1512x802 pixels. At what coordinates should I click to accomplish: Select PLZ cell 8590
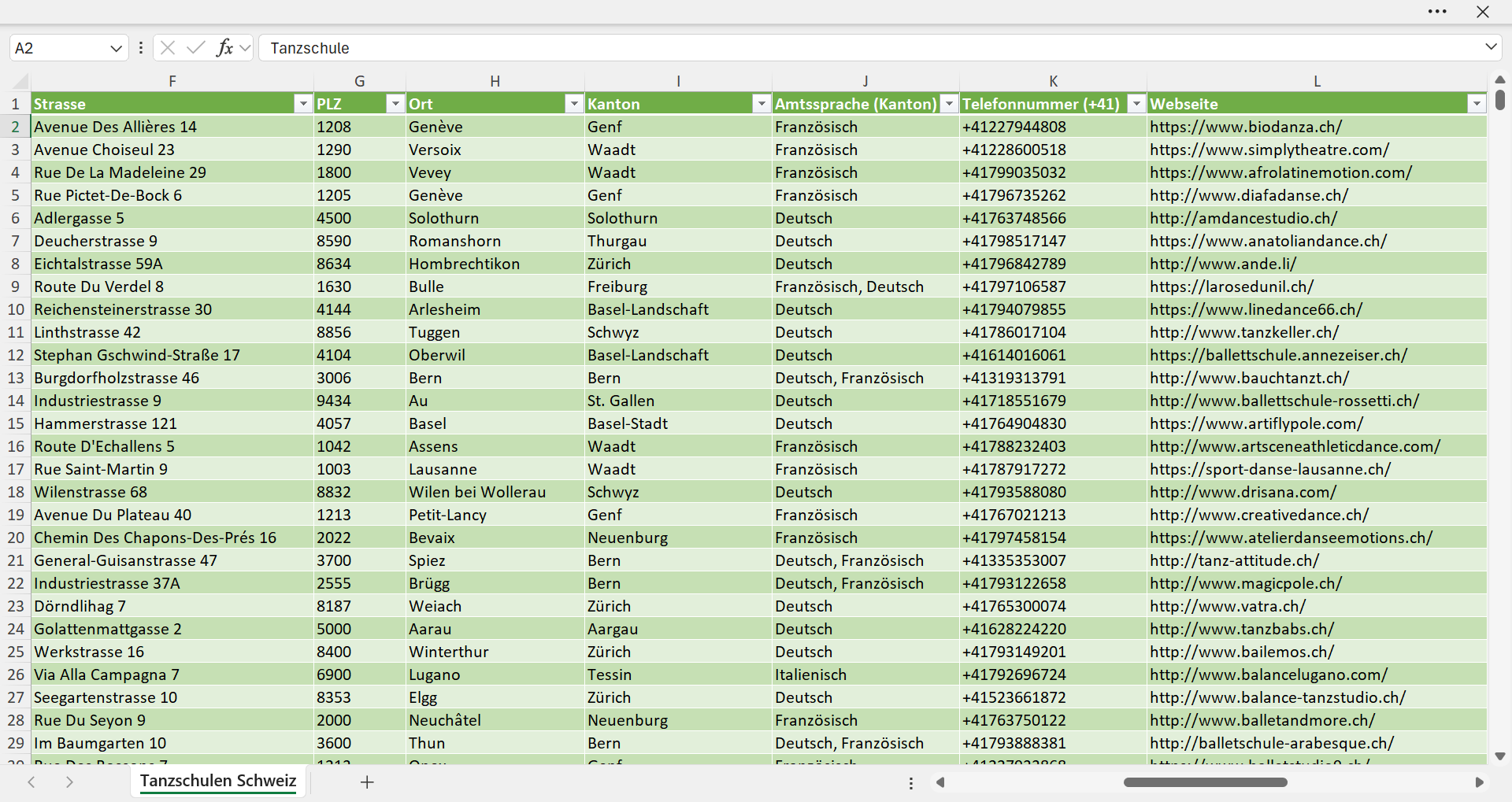(x=360, y=241)
